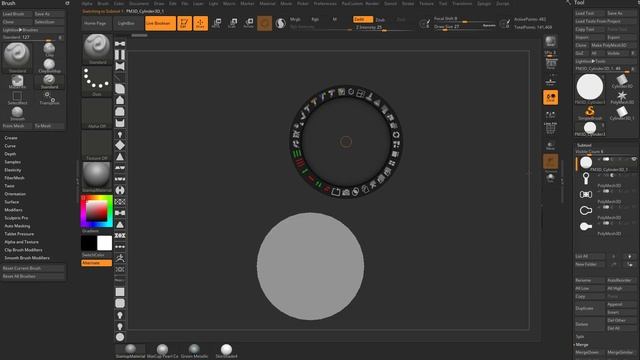
Task: Click the Load Tool button
Action: [x=589, y=13]
